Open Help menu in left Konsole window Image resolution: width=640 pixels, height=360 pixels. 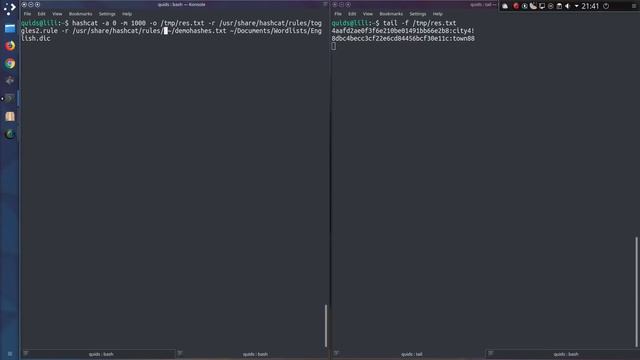pos(127,14)
